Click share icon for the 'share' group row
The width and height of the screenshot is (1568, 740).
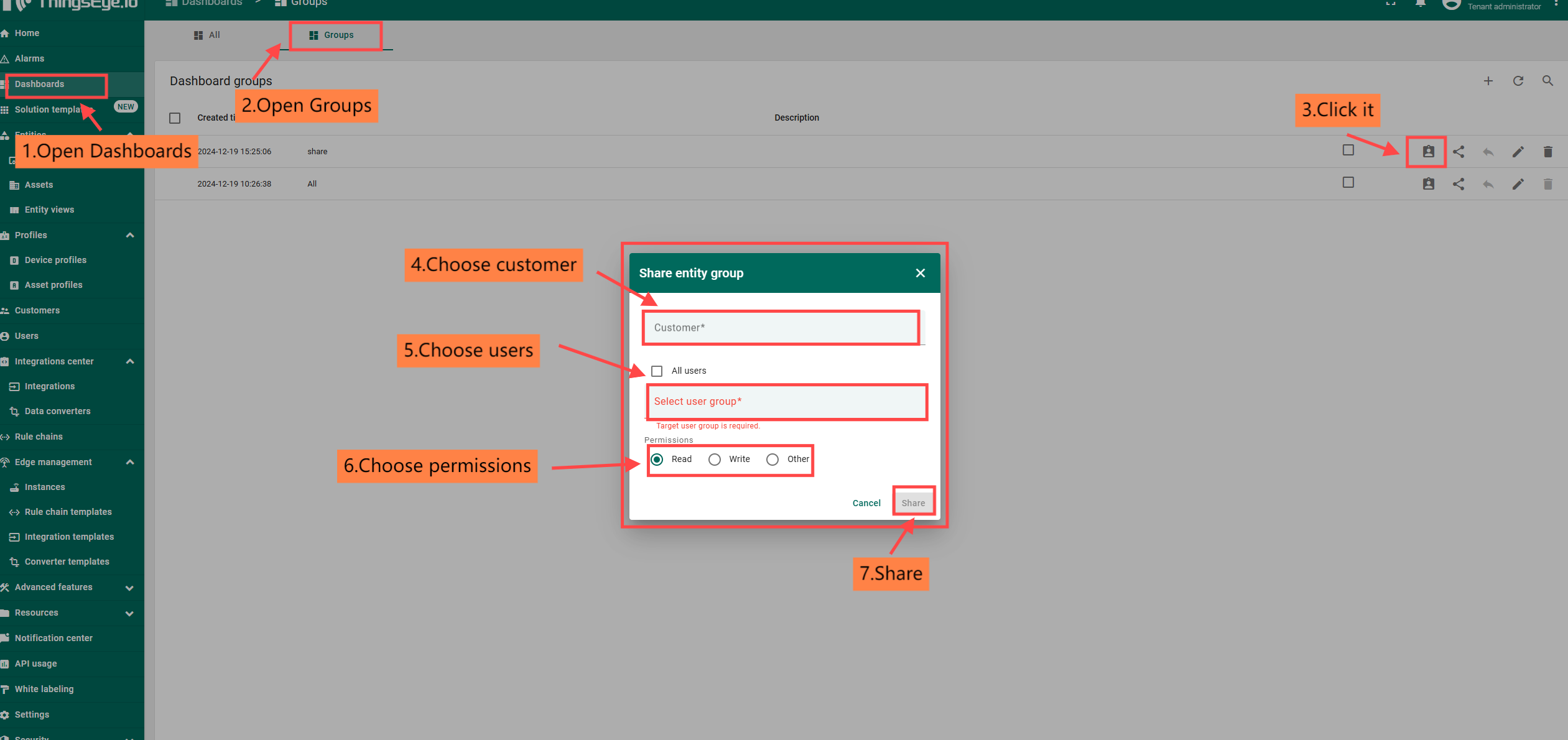(x=1458, y=152)
